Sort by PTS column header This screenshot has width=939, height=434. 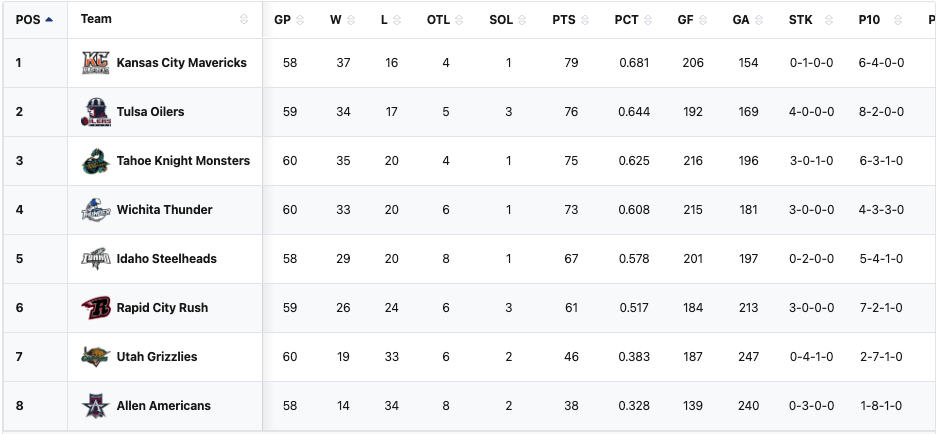click(563, 19)
